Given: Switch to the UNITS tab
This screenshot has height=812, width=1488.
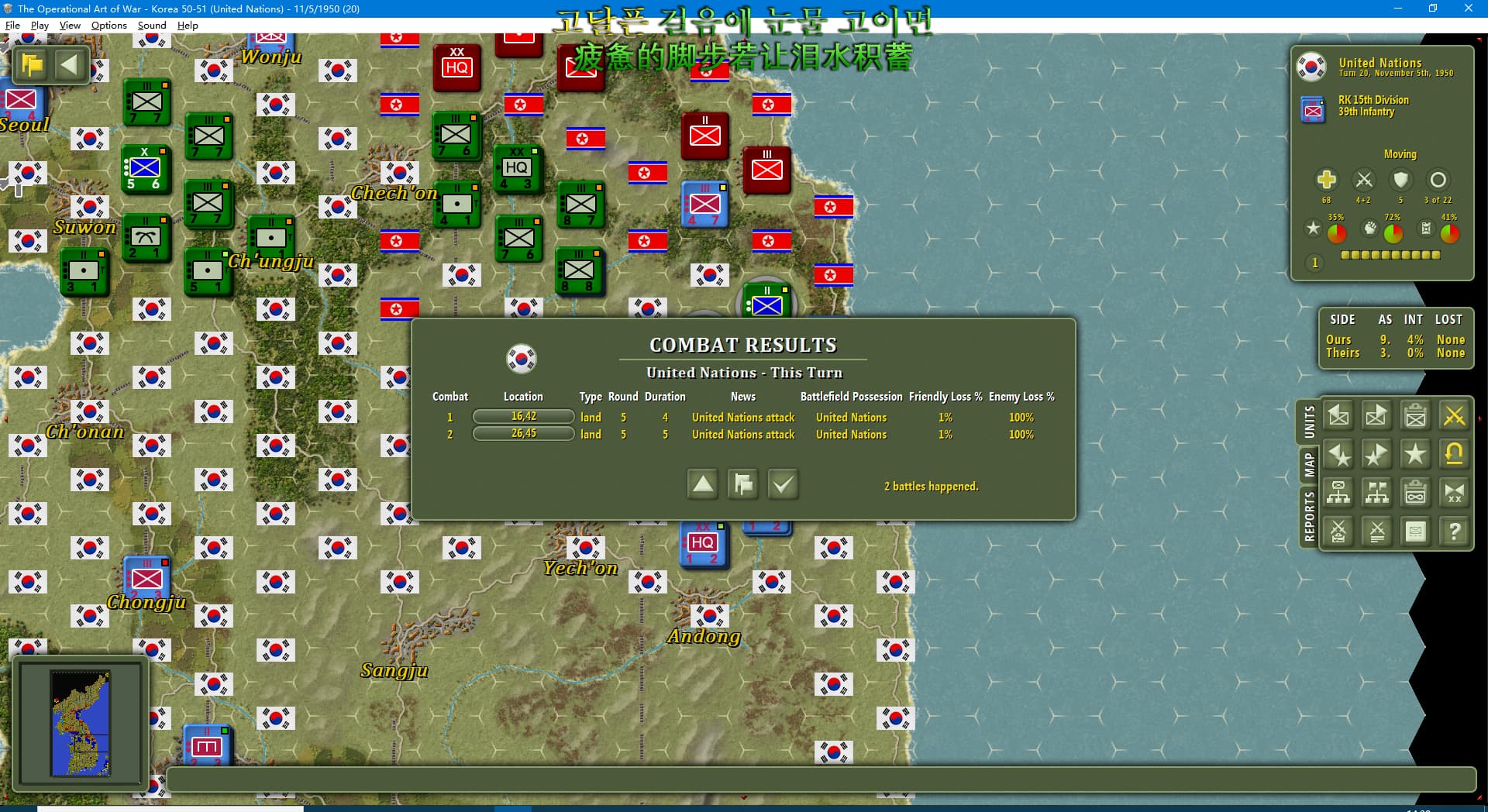Looking at the screenshot, I should (x=1309, y=421).
